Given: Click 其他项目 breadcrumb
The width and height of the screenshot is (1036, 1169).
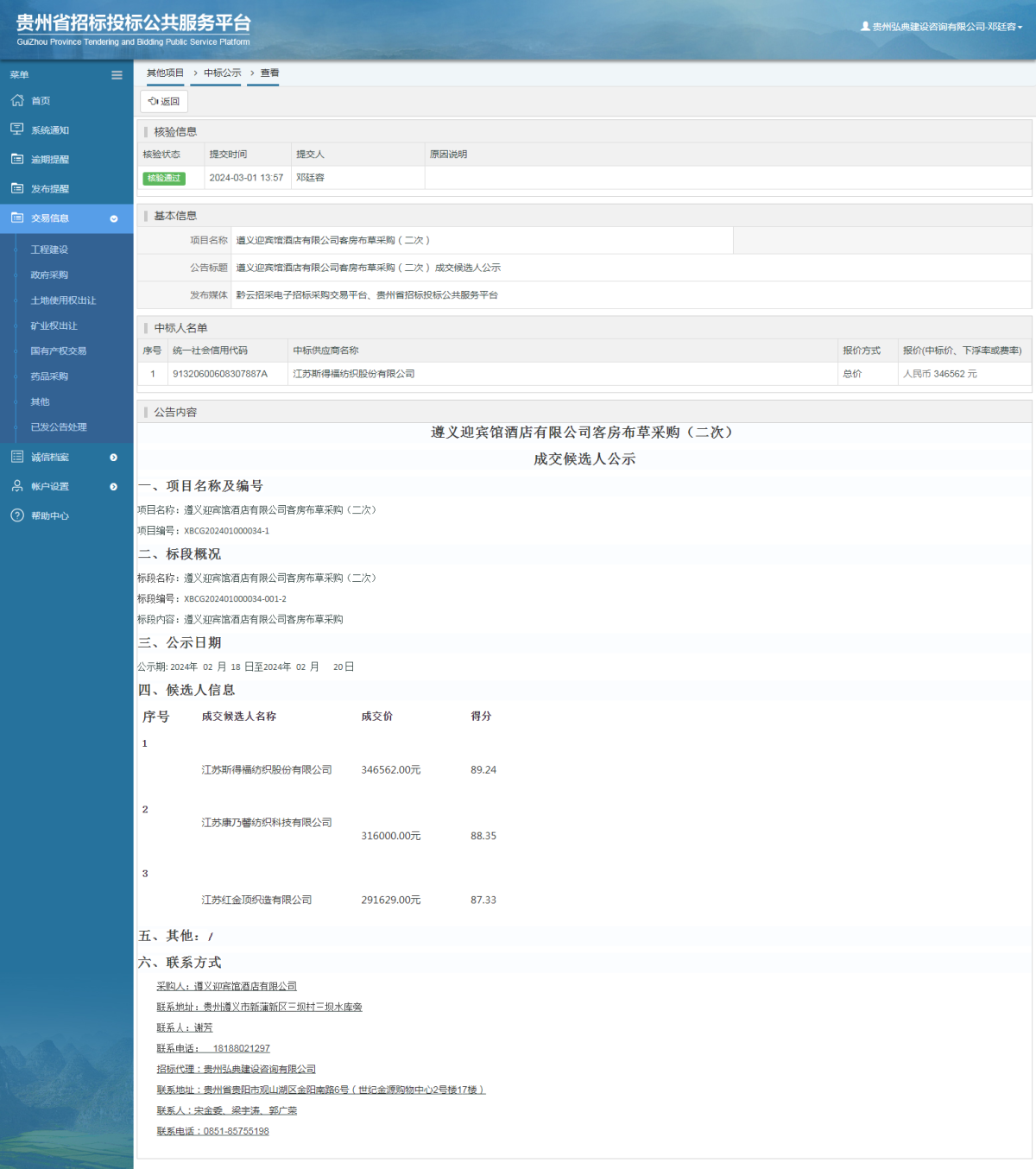Looking at the screenshot, I should tap(165, 73).
